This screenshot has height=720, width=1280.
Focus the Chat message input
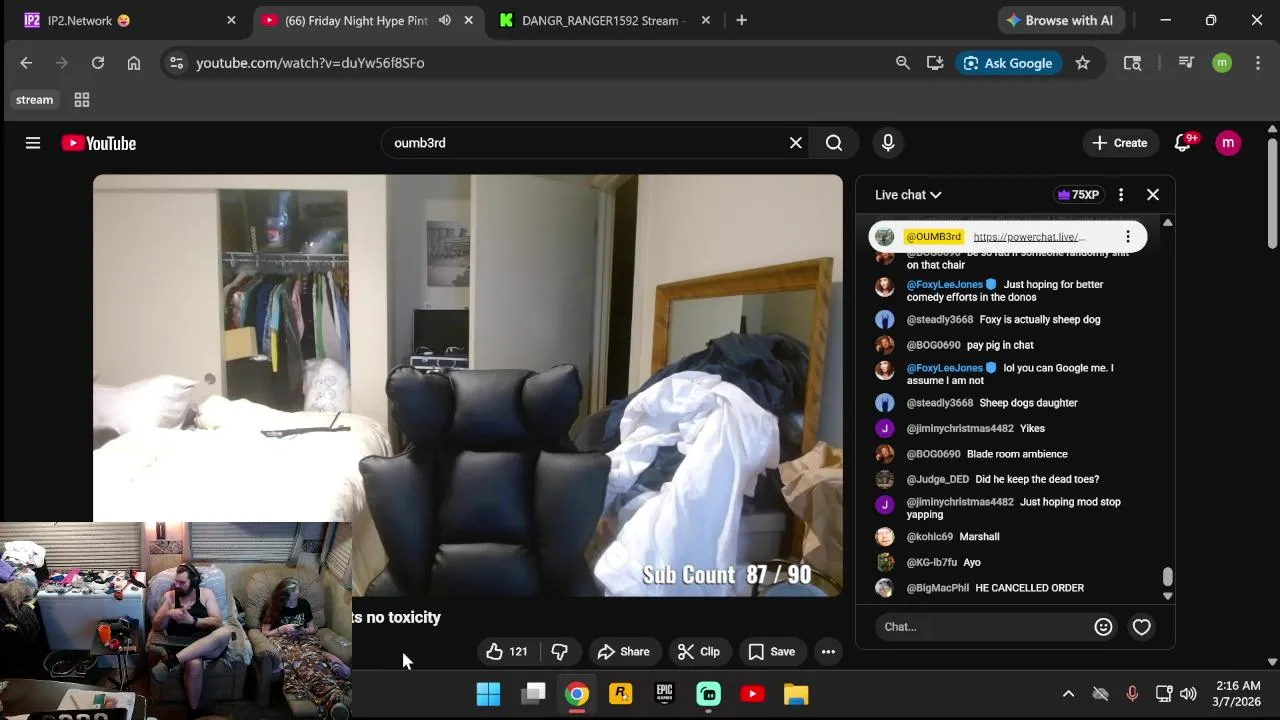coord(985,627)
